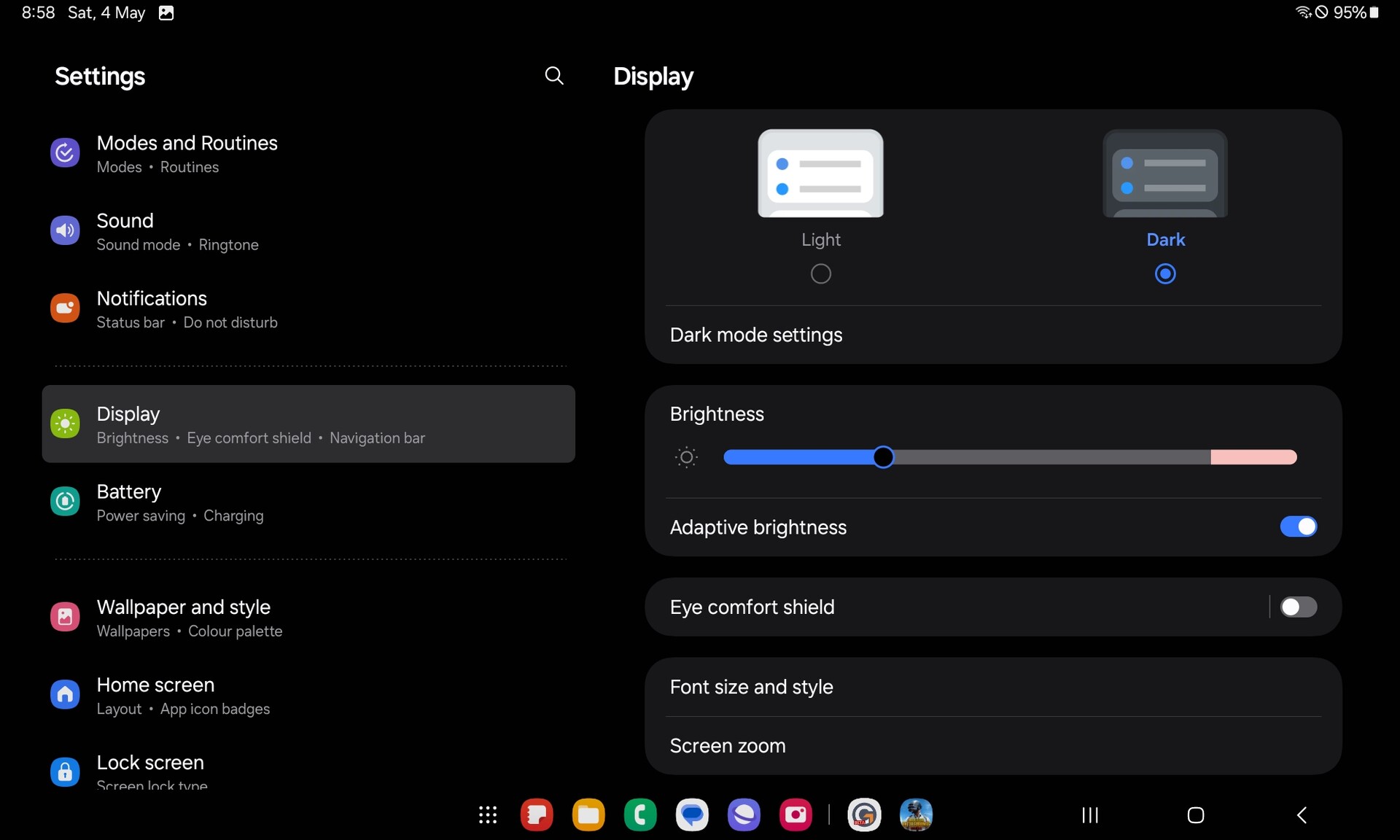Tap the Recents navigation button
The image size is (1400, 840).
point(1090,815)
